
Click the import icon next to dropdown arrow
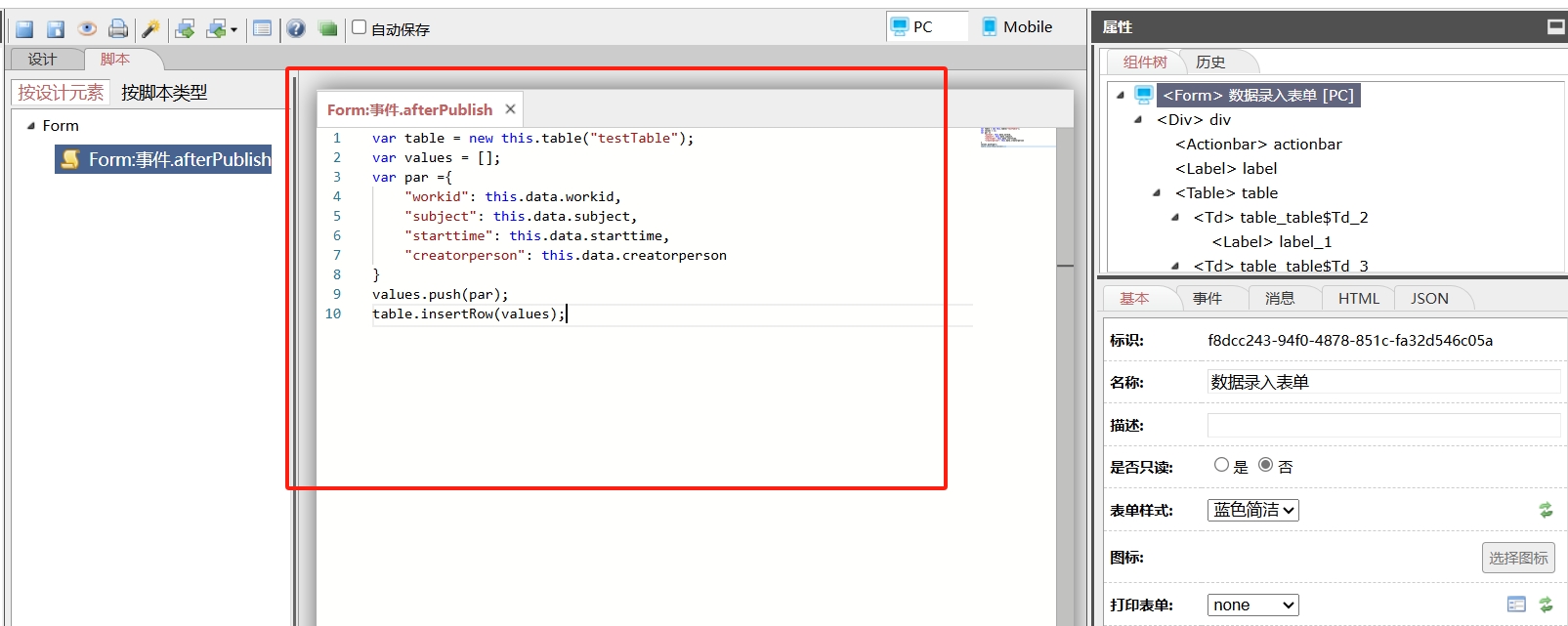pos(216,29)
